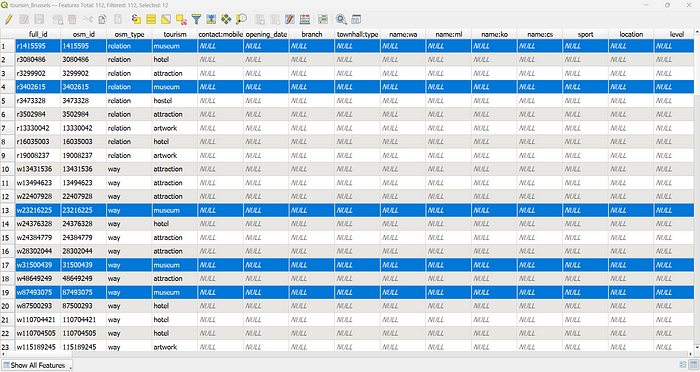Click osm_id cell 13330042
Screen dimensions: 700x372
pyautogui.click(x=83, y=128)
